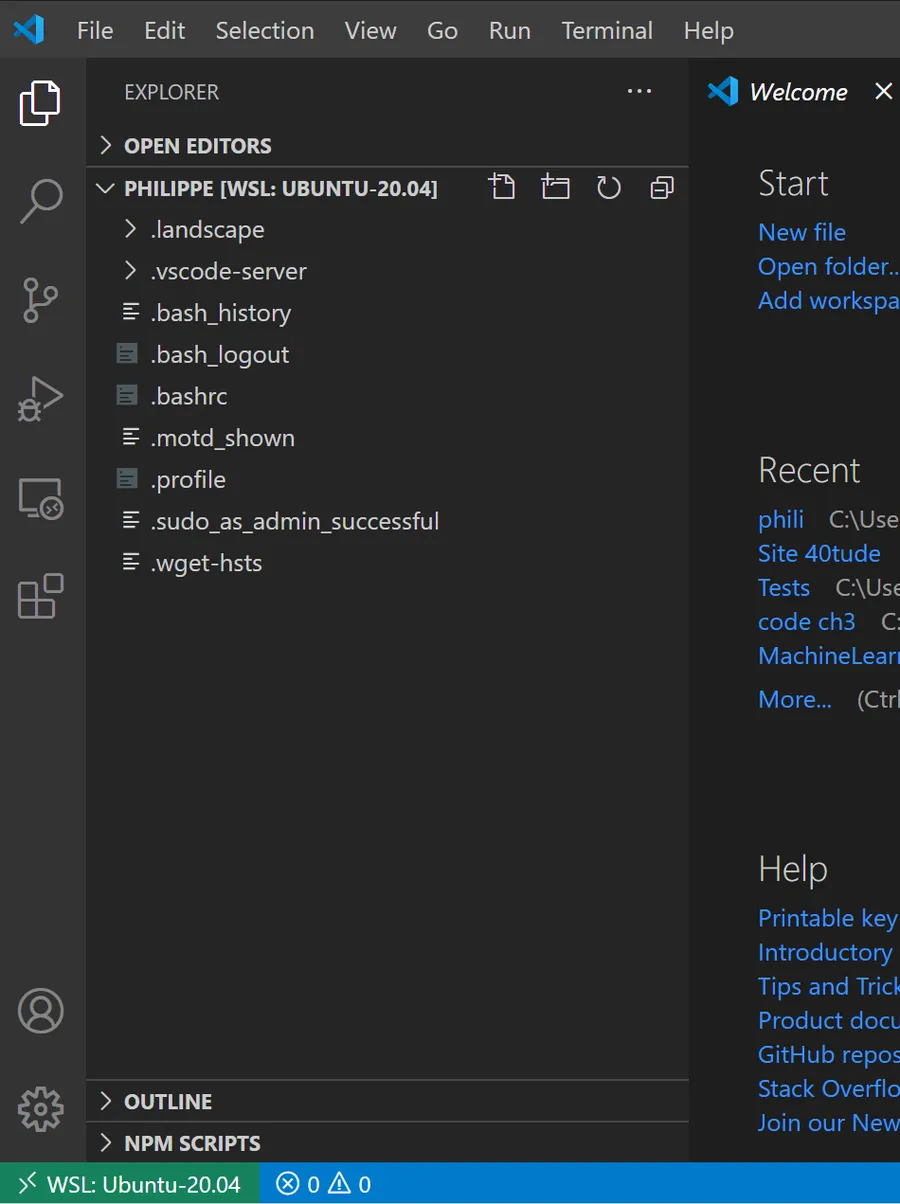This screenshot has width=900, height=1204.
Task: Open the recent MachineLearning link
Action: click(x=828, y=655)
